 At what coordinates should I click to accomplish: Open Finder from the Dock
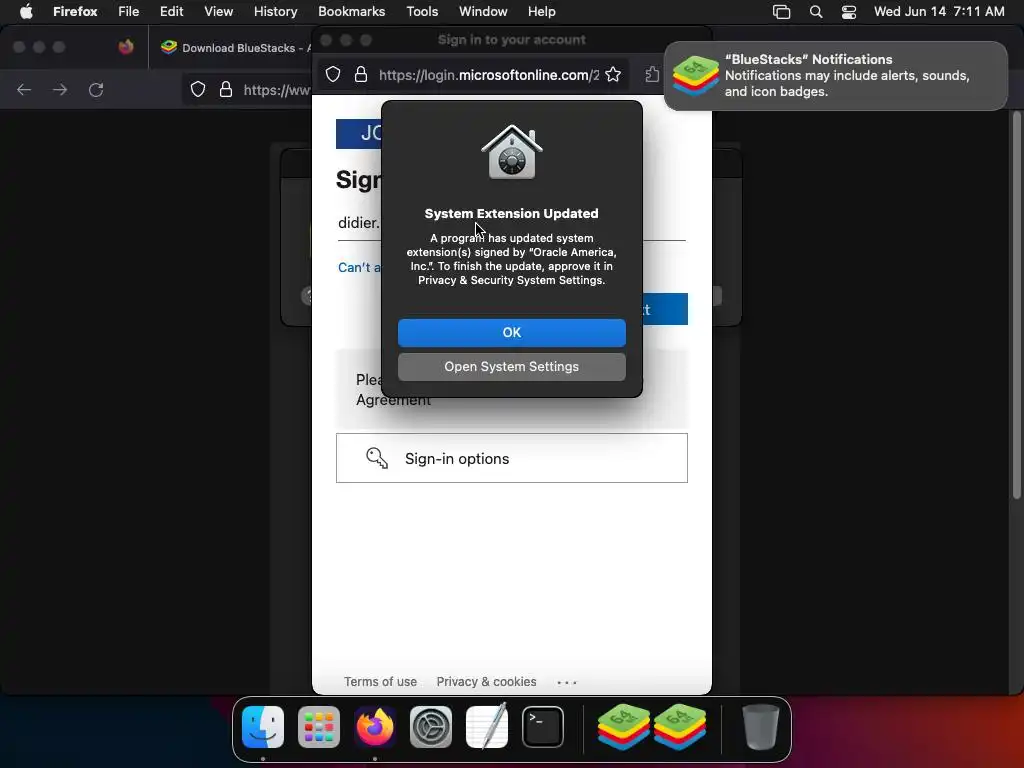pyautogui.click(x=263, y=727)
